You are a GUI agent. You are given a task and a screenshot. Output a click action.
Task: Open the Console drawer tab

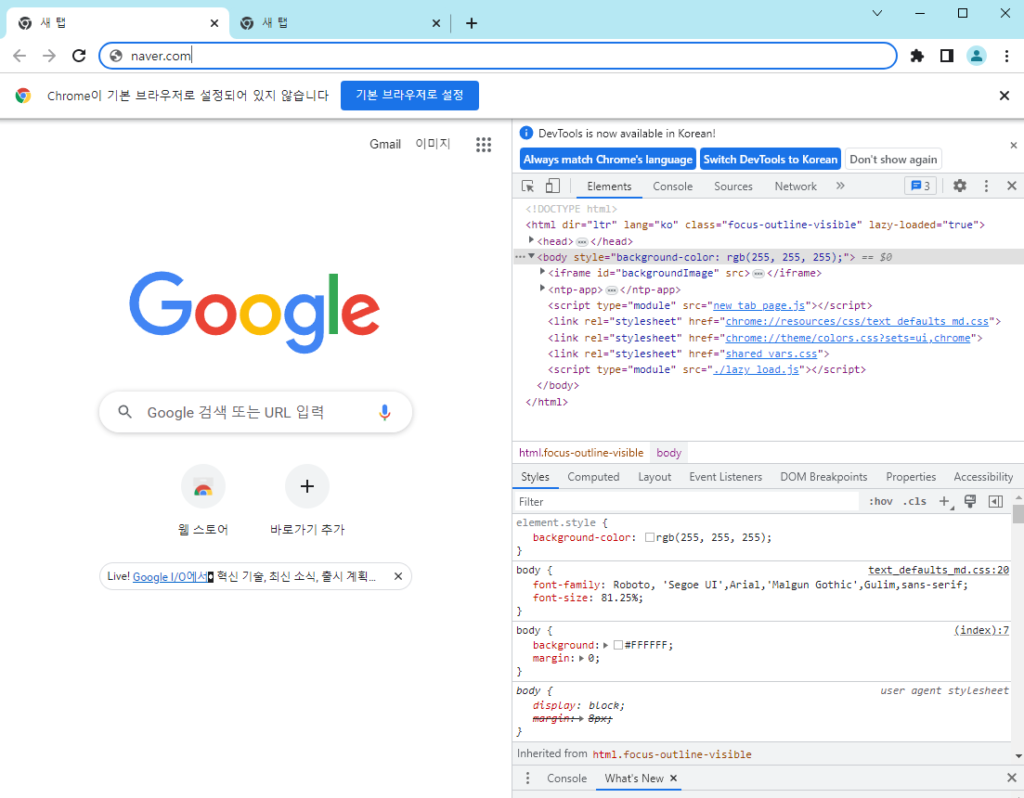point(567,778)
